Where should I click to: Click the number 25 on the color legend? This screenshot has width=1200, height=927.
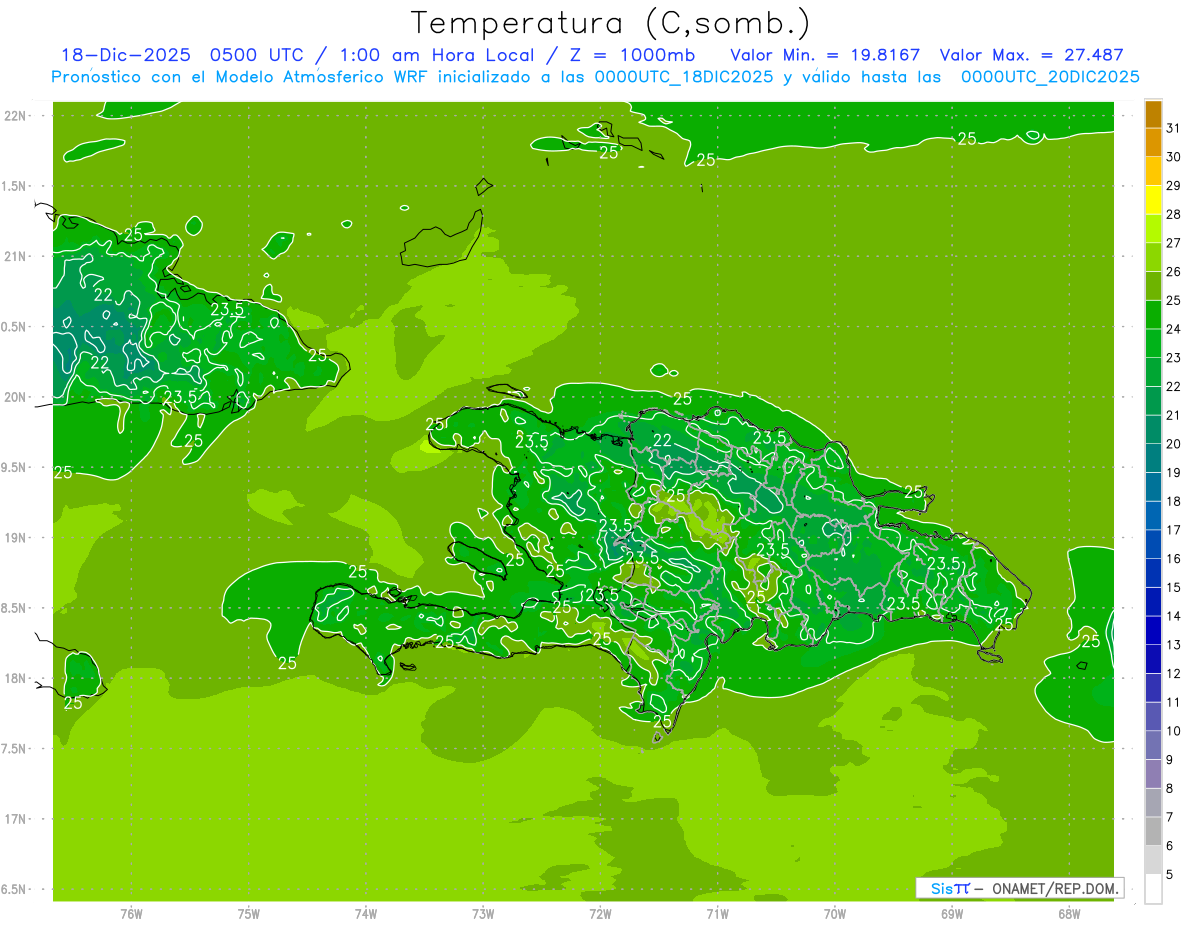coord(1174,300)
